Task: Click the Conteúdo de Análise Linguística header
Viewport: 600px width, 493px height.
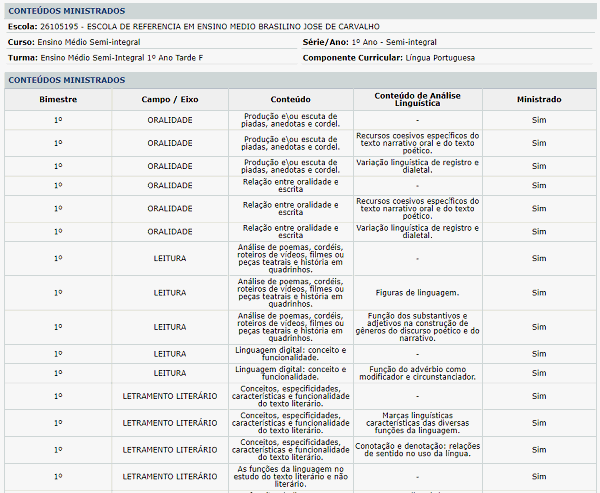Action: [x=417, y=100]
